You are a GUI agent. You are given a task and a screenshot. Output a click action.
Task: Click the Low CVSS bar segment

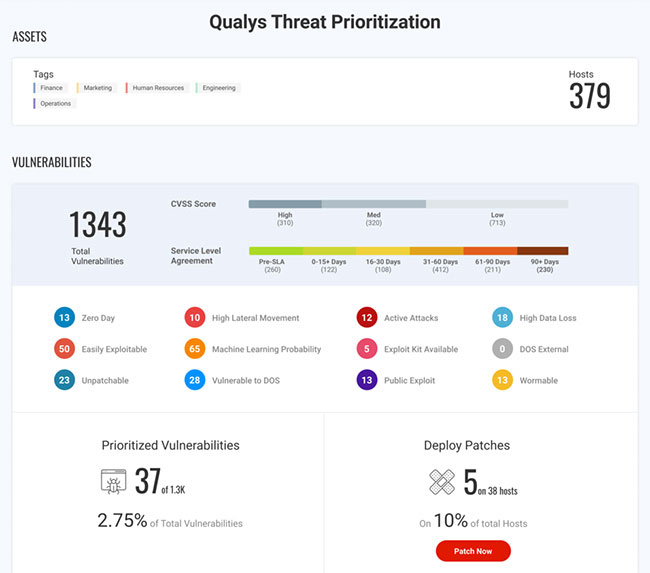[497, 204]
